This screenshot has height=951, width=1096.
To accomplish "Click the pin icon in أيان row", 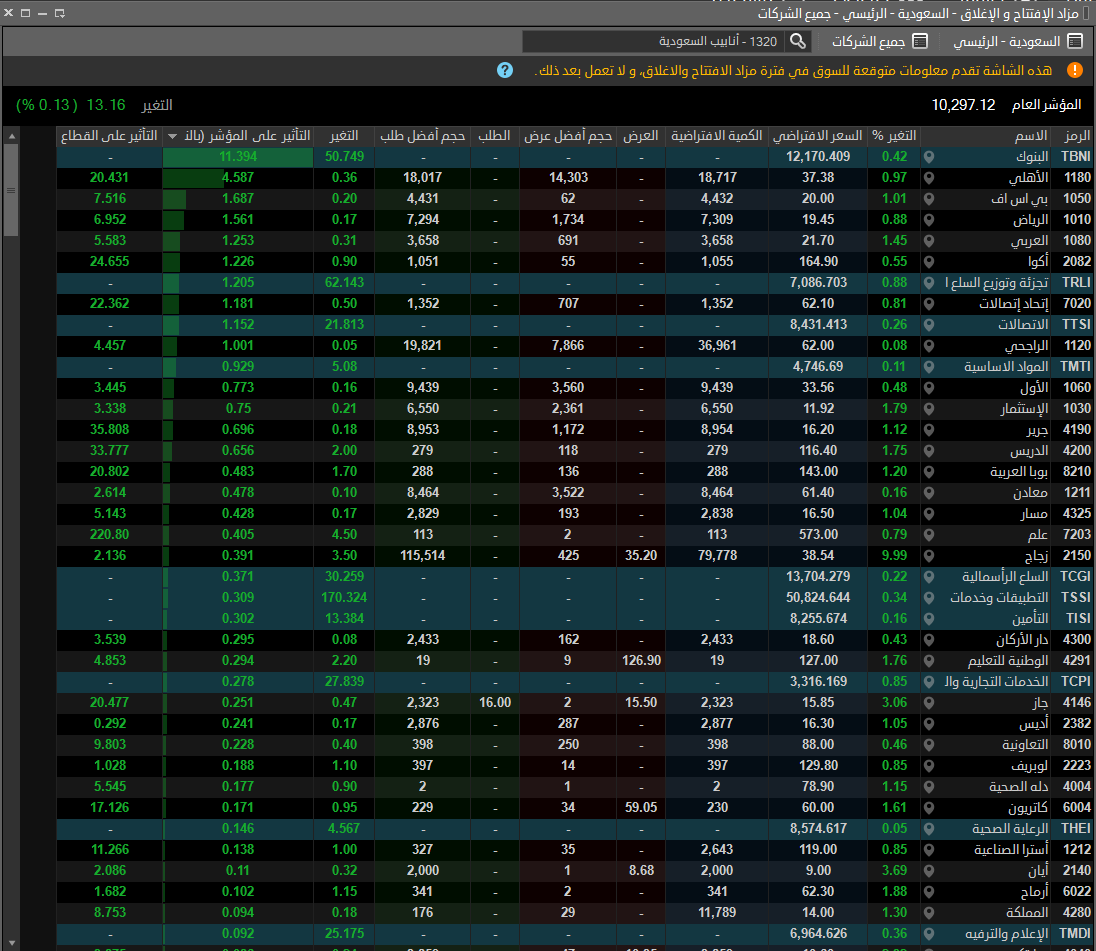I will pyautogui.click(x=929, y=871).
